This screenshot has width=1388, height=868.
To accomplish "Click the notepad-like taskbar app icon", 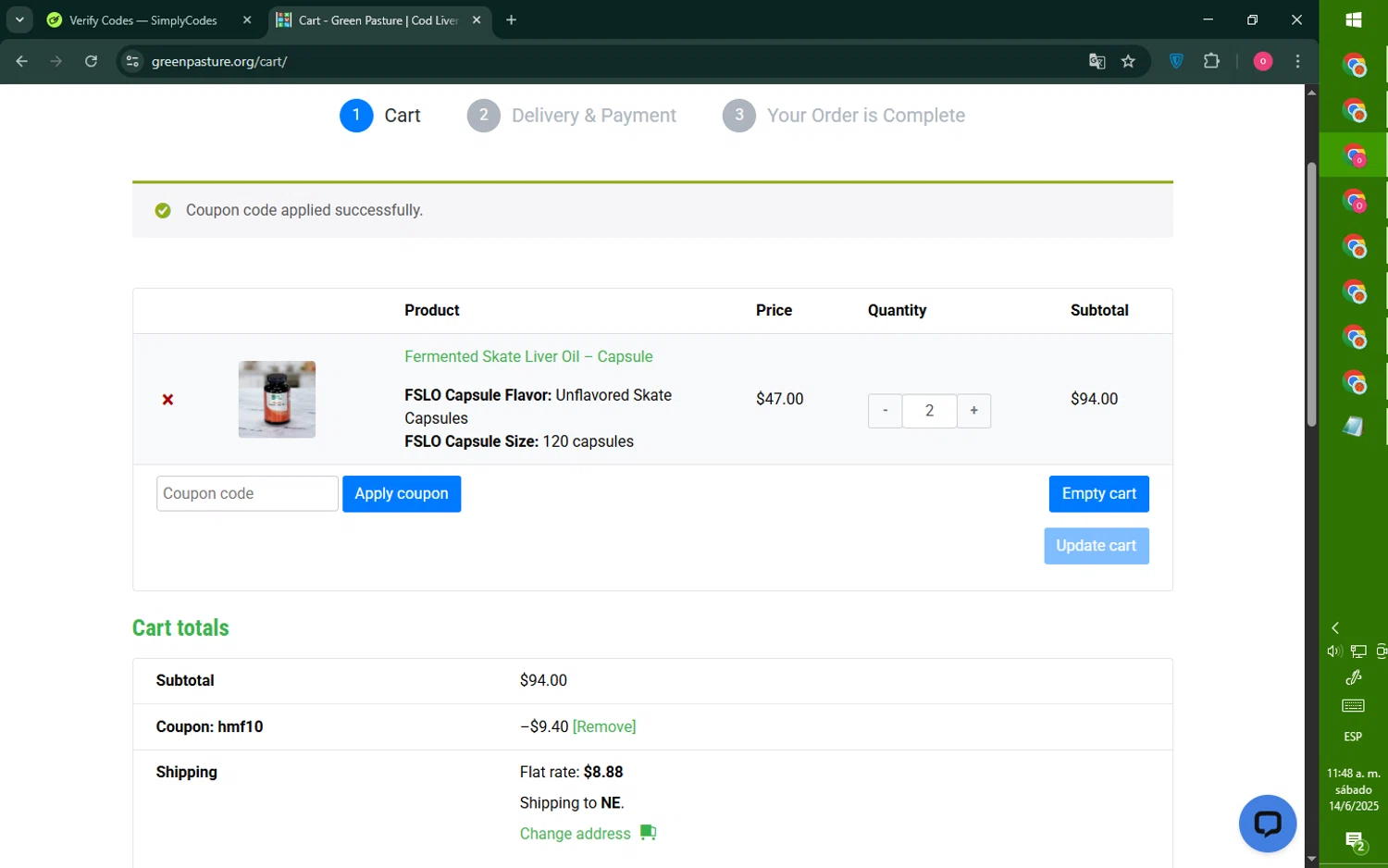I will click(1353, 427).
